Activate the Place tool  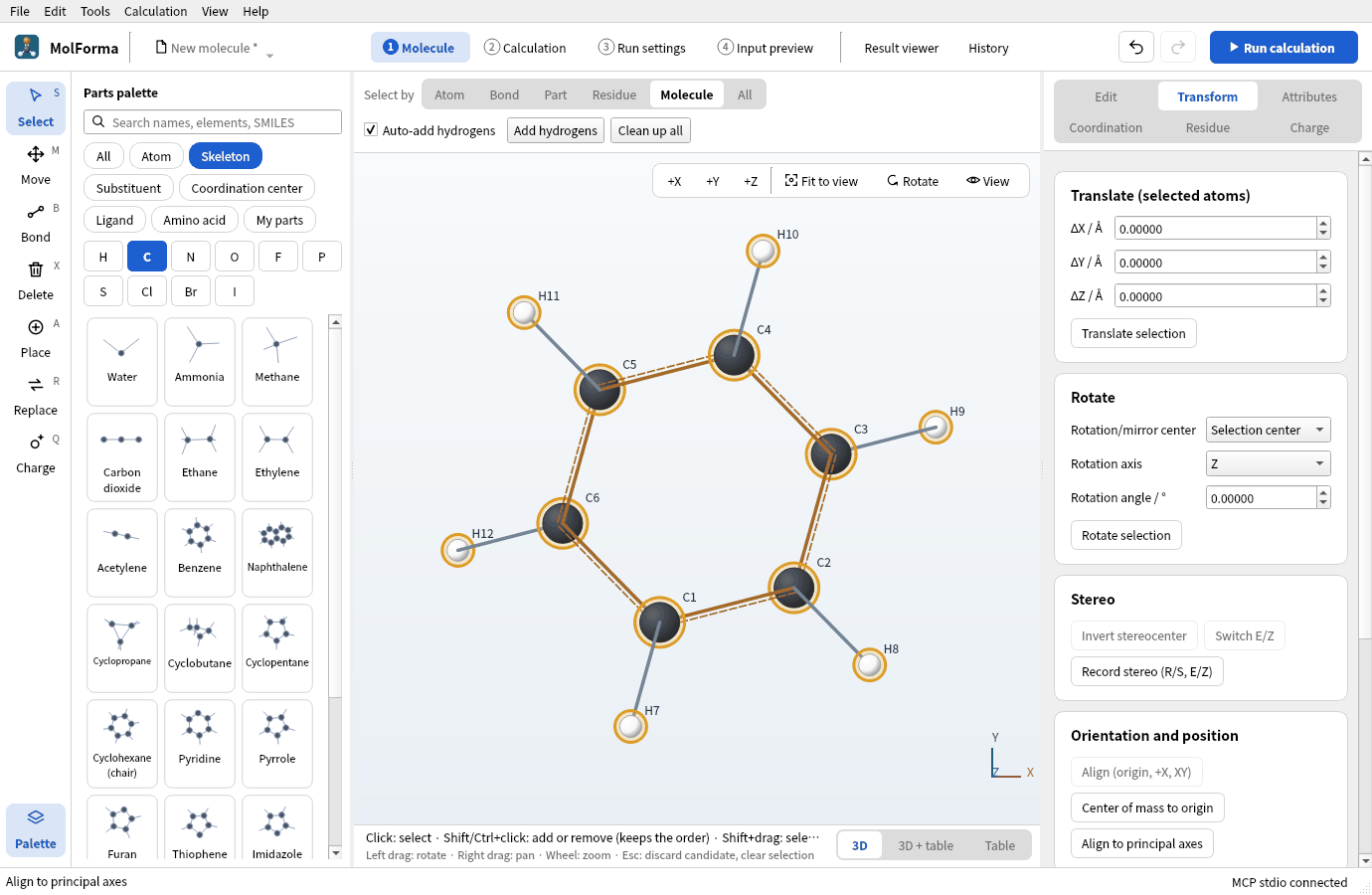(36, 338)
